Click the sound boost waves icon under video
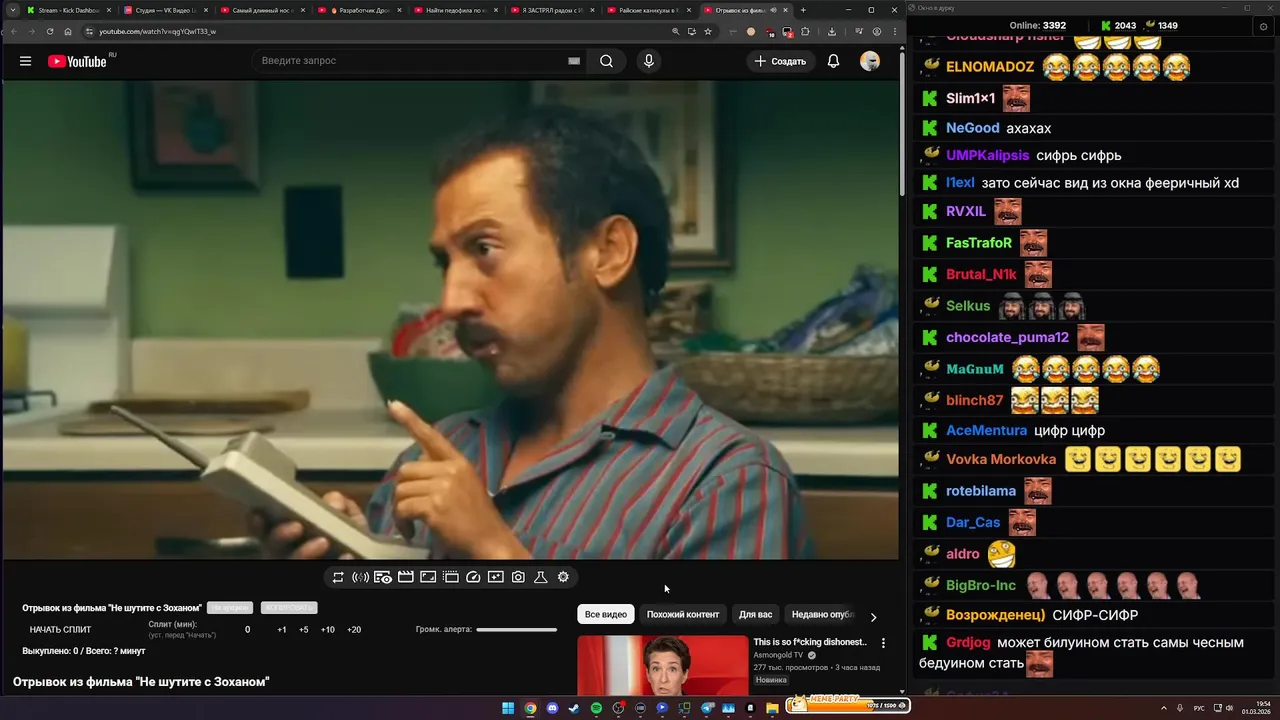1280x720 pixels. [360, 577]
